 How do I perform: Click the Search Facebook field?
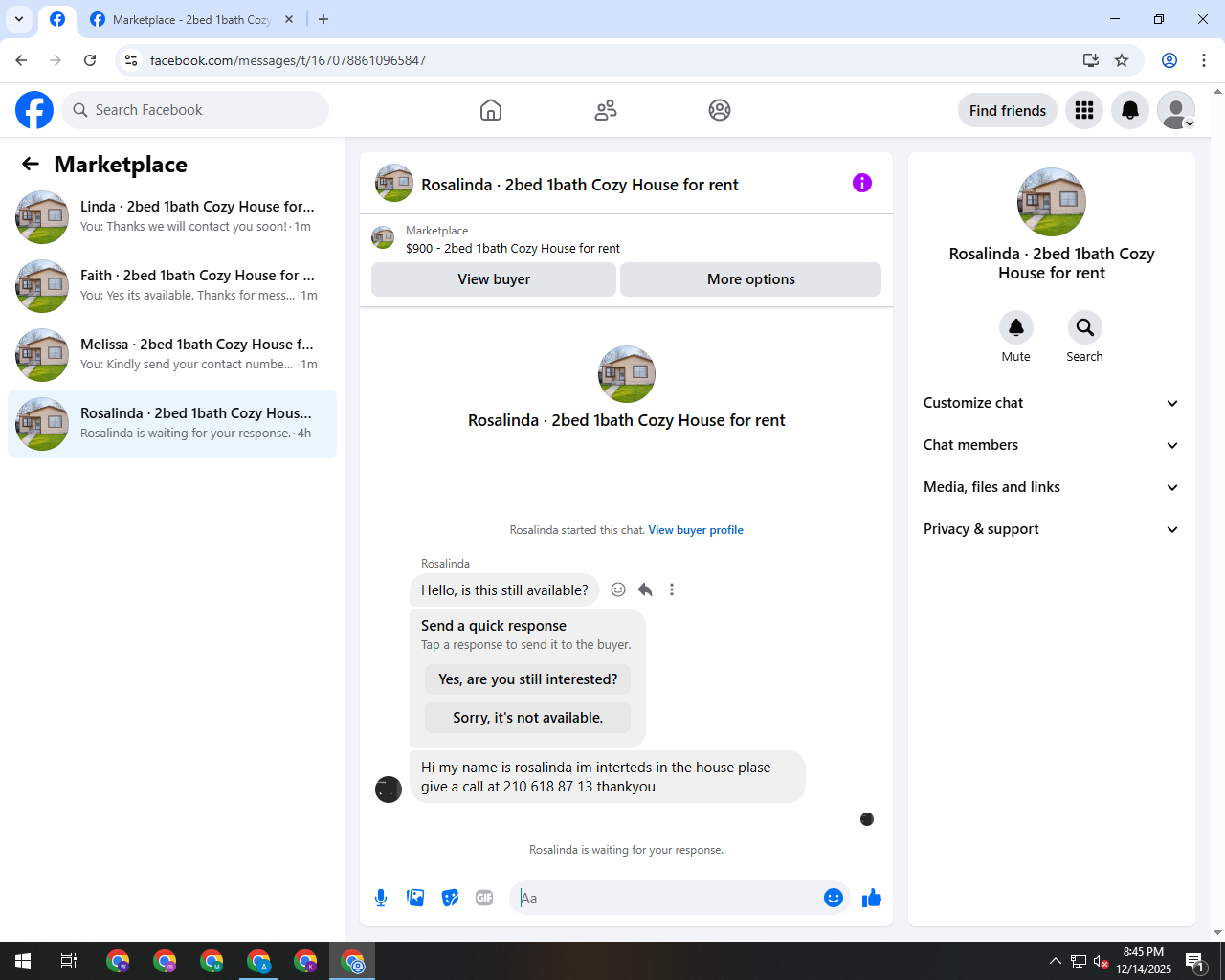(195, 110)
